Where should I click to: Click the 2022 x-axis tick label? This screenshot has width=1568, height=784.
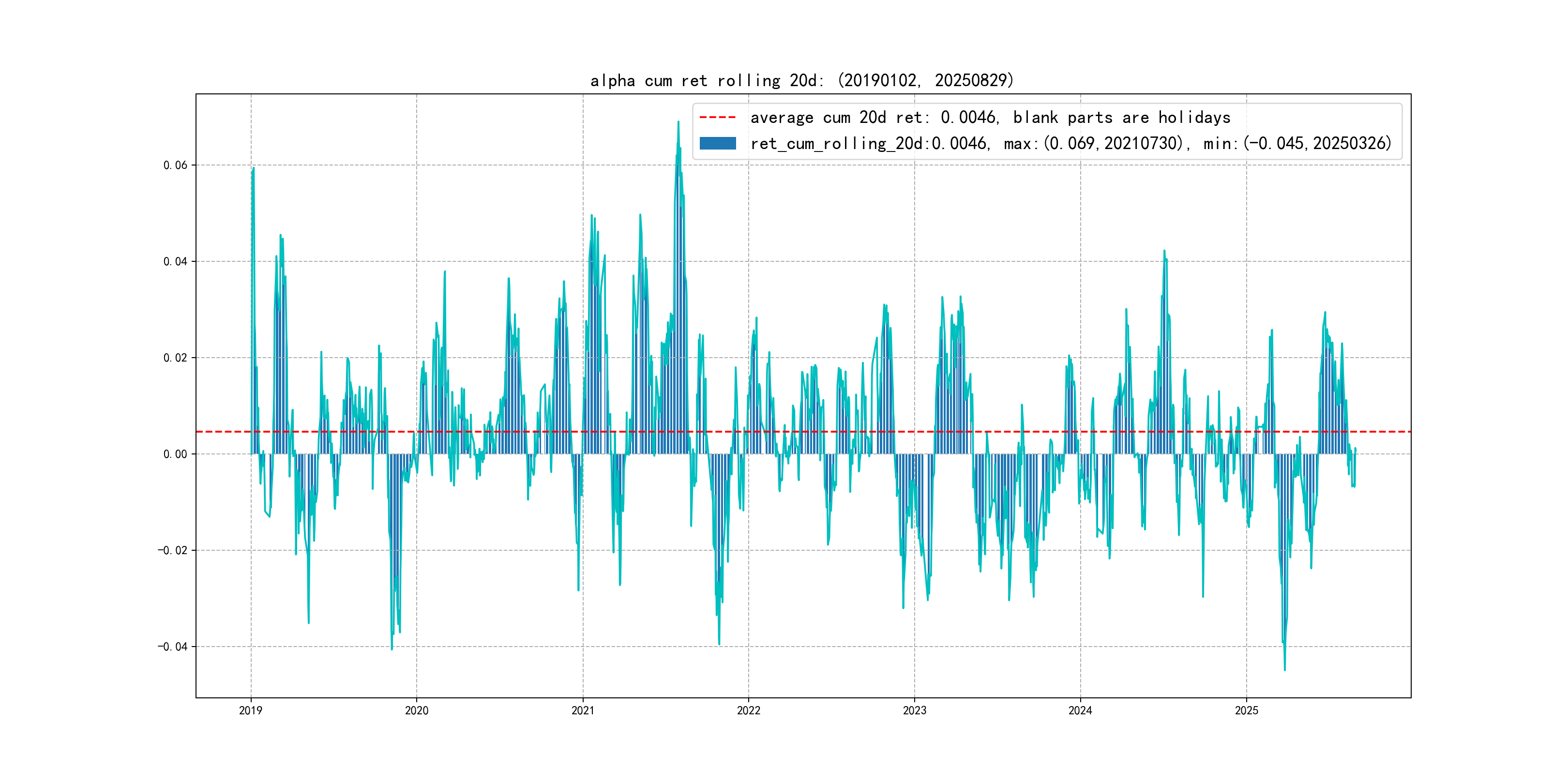[748, 710]
